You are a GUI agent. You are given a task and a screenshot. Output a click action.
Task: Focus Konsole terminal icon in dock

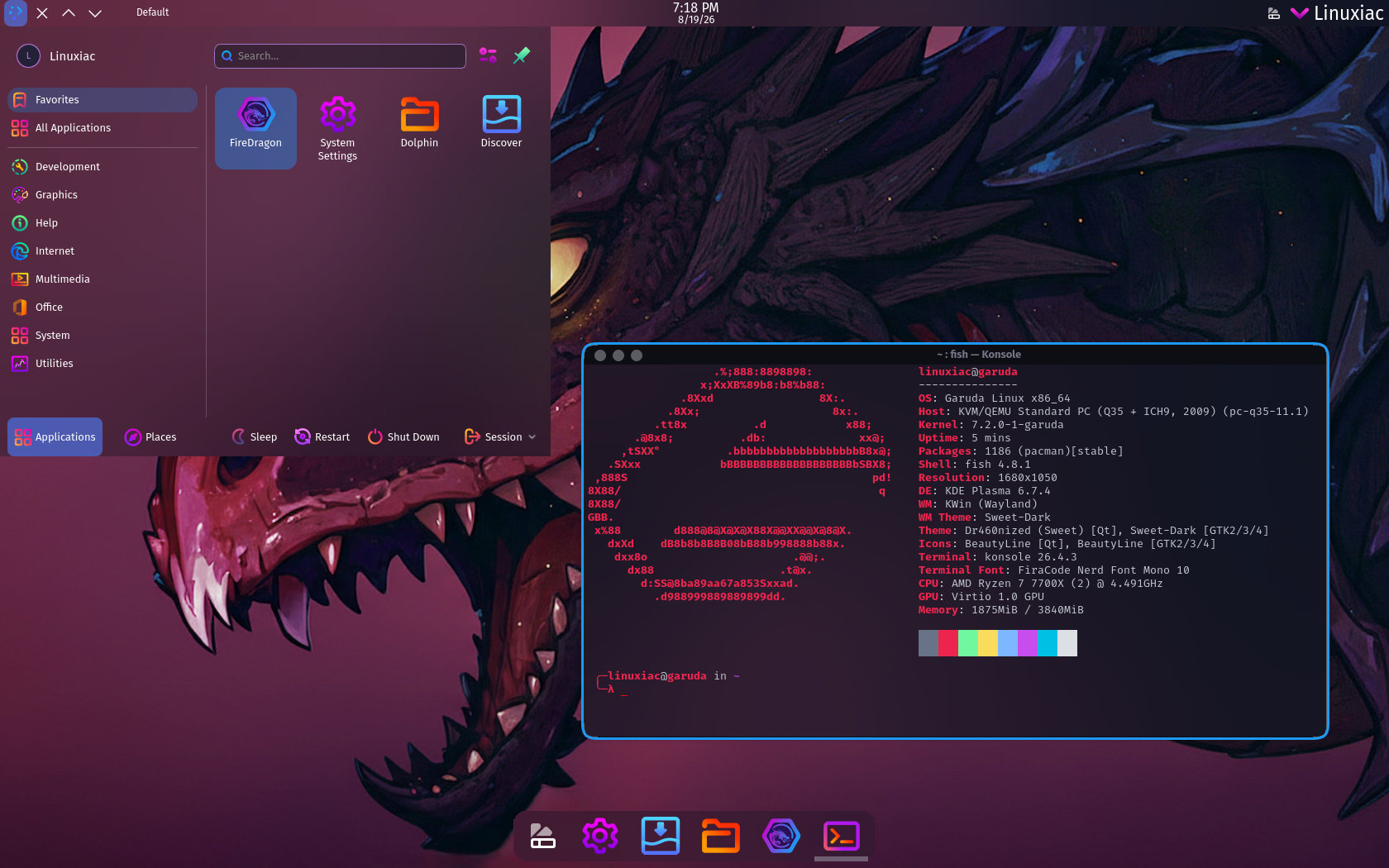click(842, 837)
